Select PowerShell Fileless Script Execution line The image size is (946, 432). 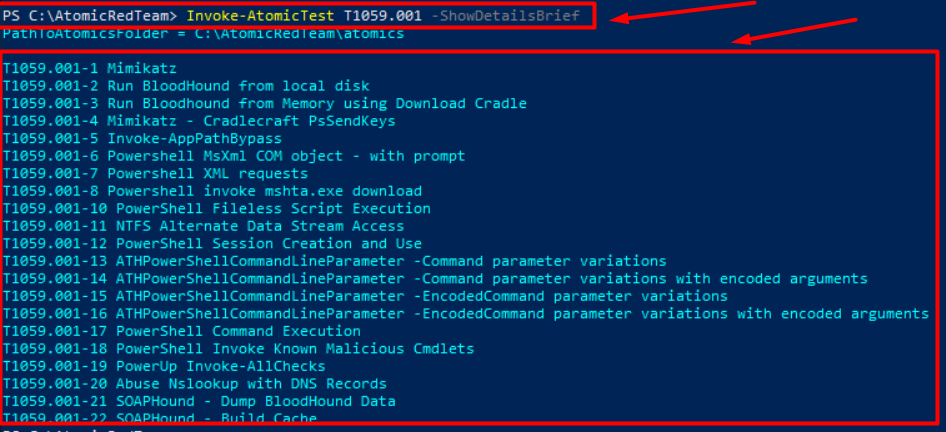217,208
